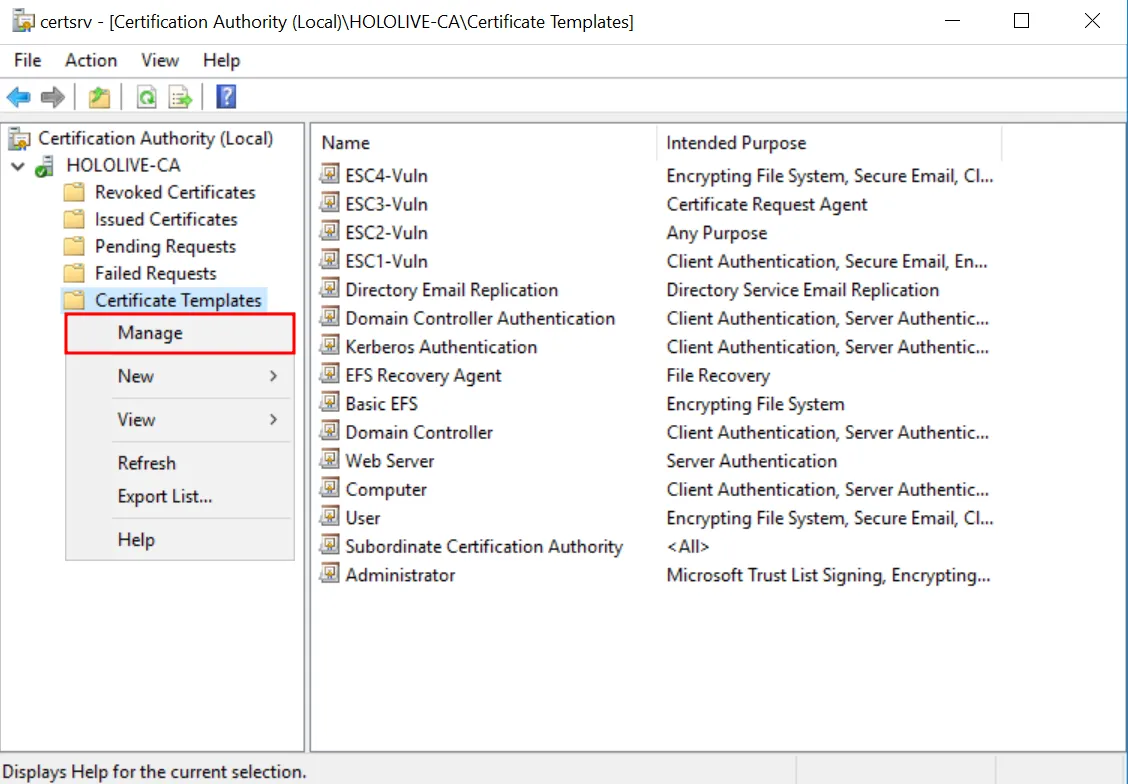Click the ESC3-Vuln template certificate icon

coord(329,203)
